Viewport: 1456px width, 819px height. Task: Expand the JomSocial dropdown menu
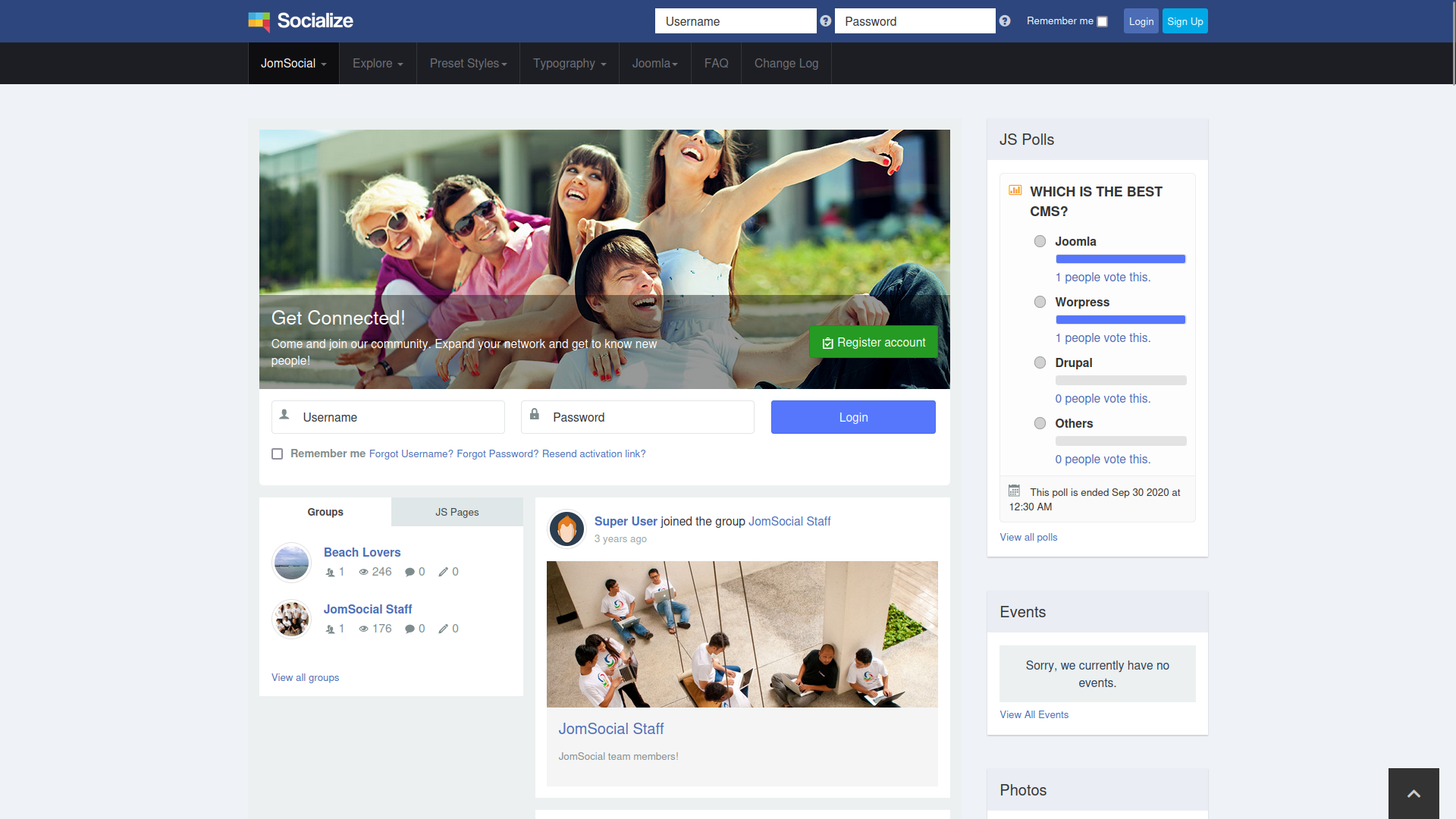click(x=293, y=64)
